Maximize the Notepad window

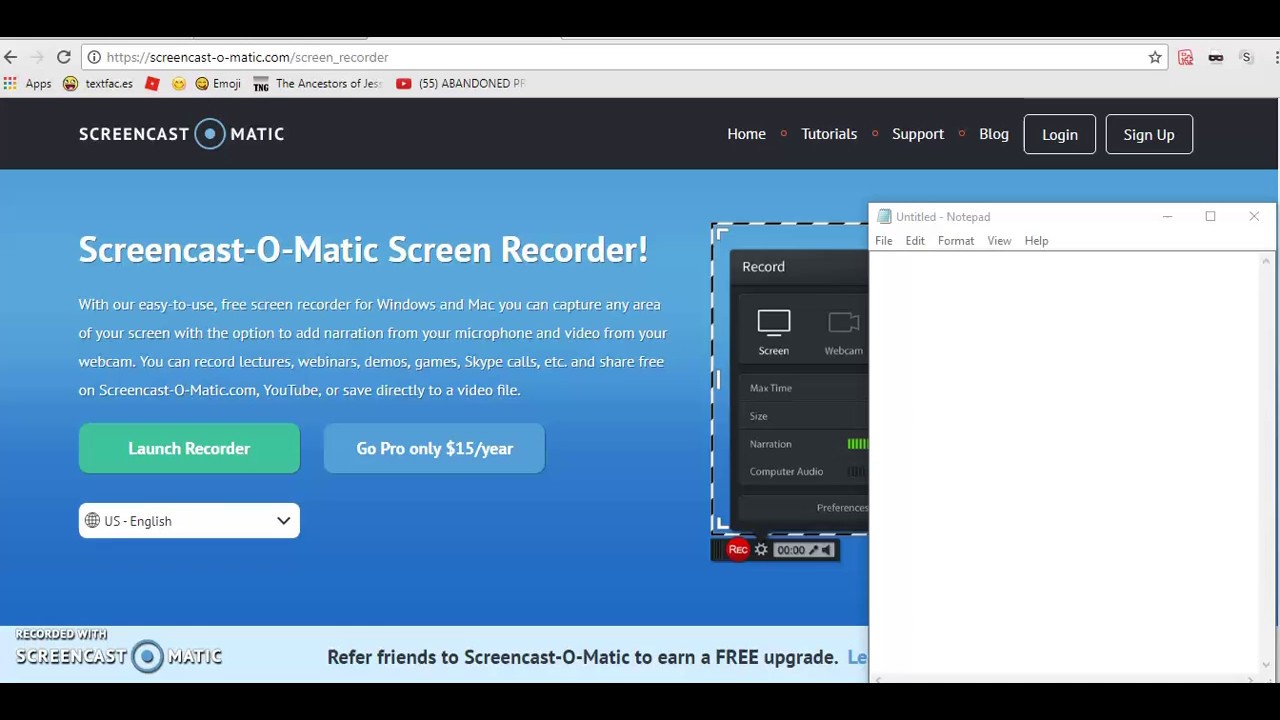pos(1210,217)
